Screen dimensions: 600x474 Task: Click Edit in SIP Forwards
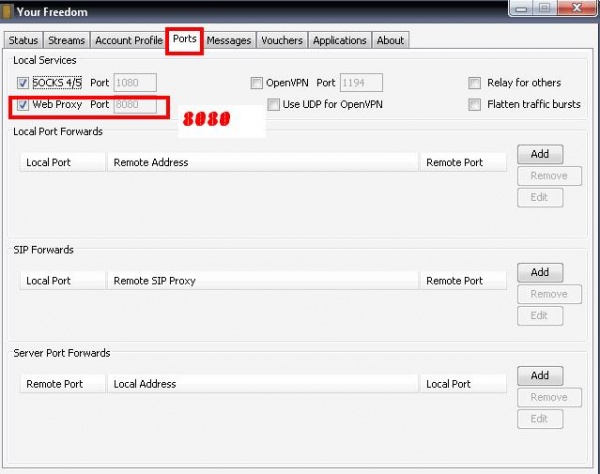click(540, 316)
